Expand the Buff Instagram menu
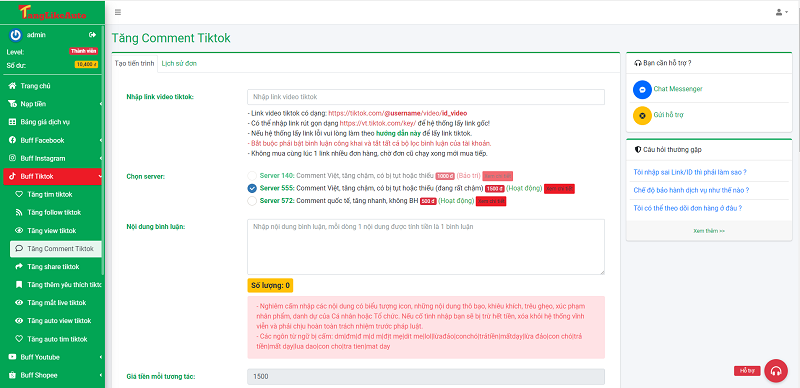 53,158
